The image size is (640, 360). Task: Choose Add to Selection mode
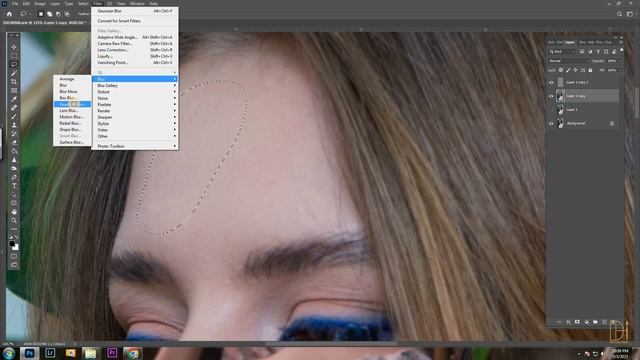49,14
